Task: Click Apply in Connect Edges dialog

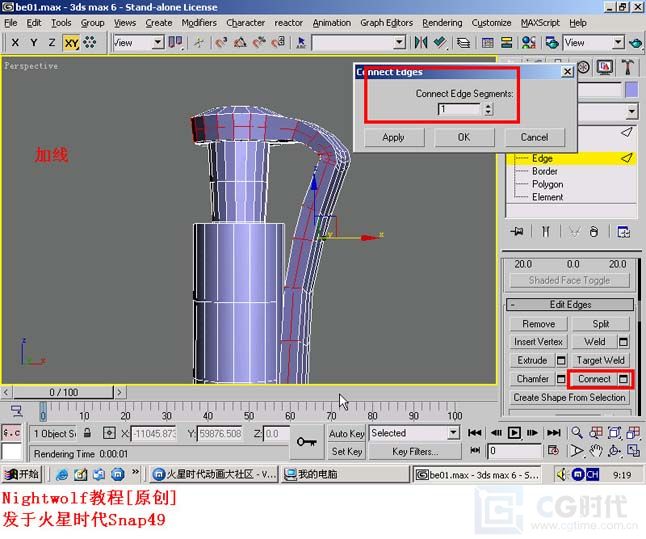Action: pos(394,137)
